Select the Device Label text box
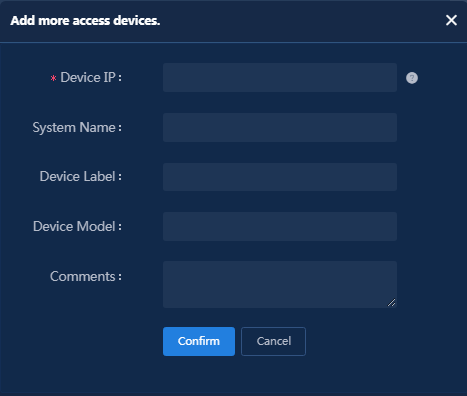Image resolution: width=467 pixels, height=396 pixels. click(280, 177)
